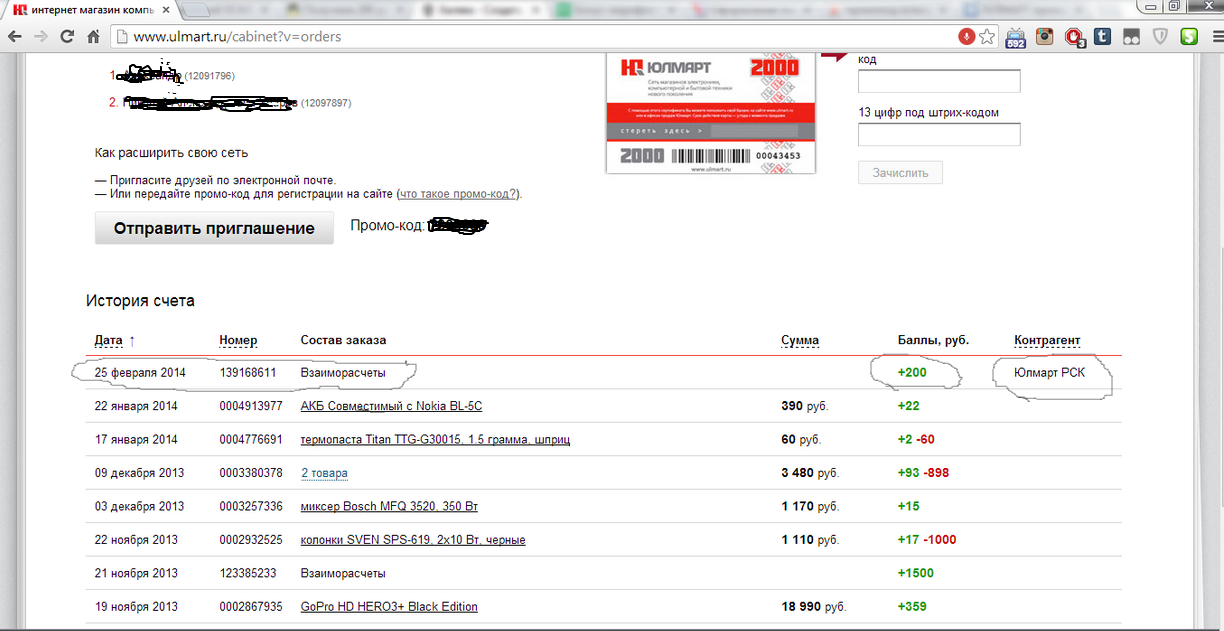Click order number 0004913977
Screen dimensions: 1224x631
tap(251, 406)
